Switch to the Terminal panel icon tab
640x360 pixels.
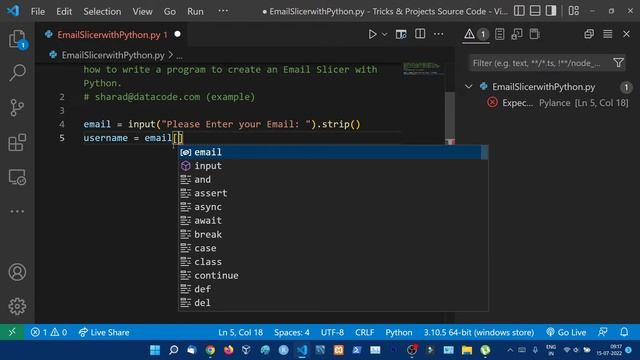click(x=534, y=34)
